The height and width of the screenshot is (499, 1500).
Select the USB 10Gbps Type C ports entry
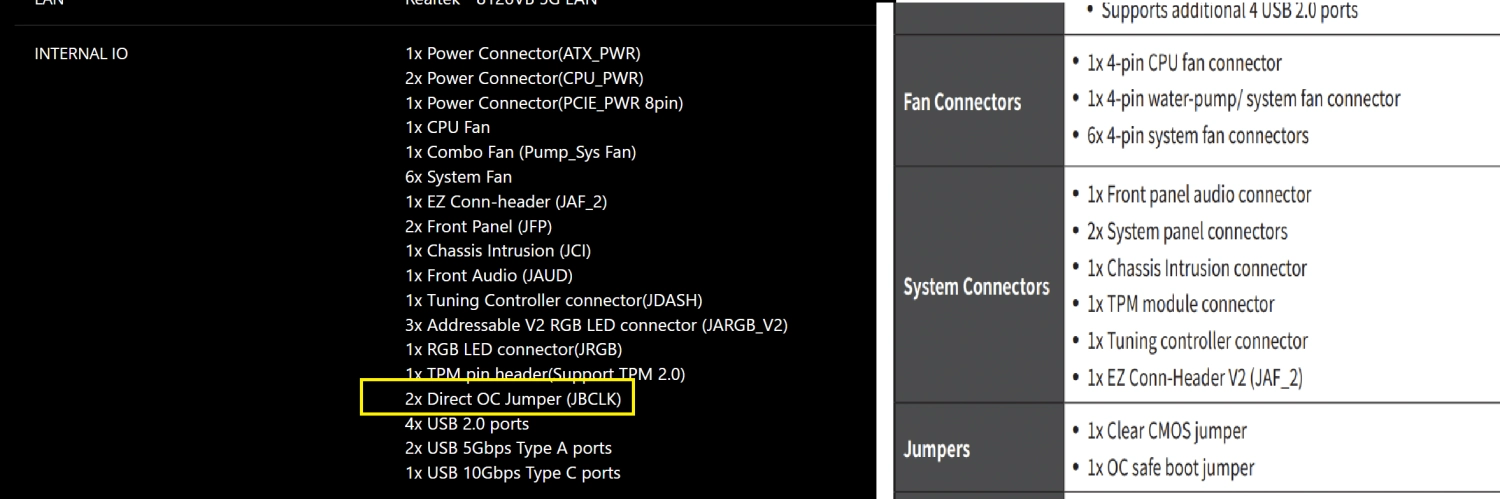click(x=512, y=473)
